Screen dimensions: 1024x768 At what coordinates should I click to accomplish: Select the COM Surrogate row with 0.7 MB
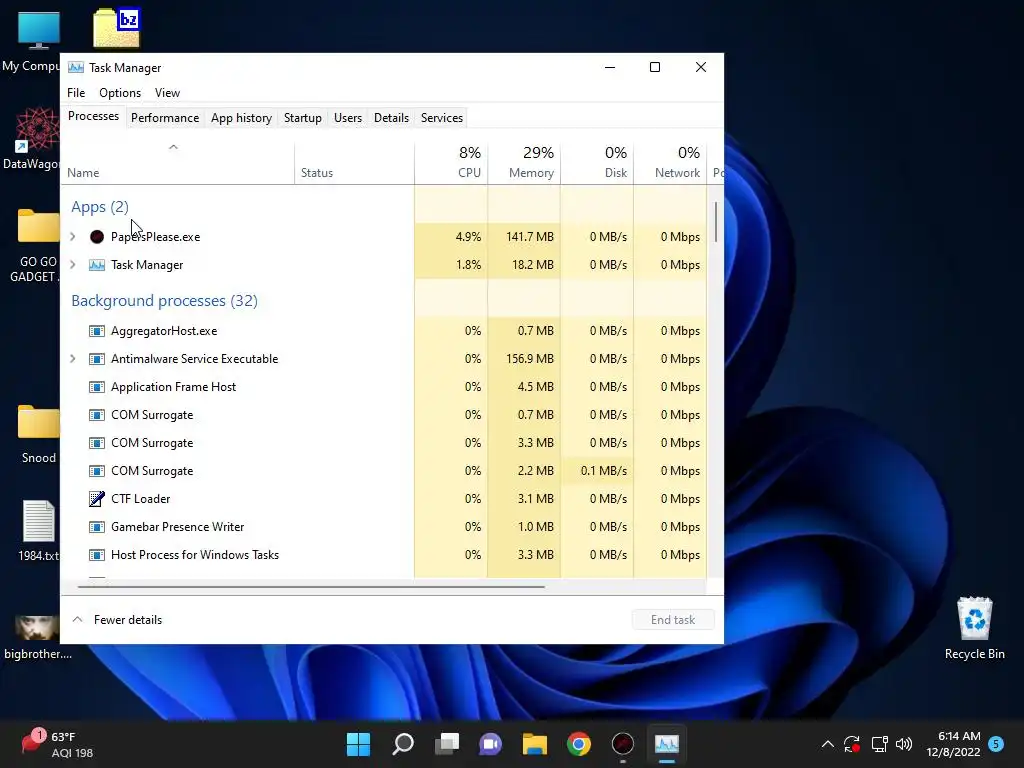pos(383,415)
